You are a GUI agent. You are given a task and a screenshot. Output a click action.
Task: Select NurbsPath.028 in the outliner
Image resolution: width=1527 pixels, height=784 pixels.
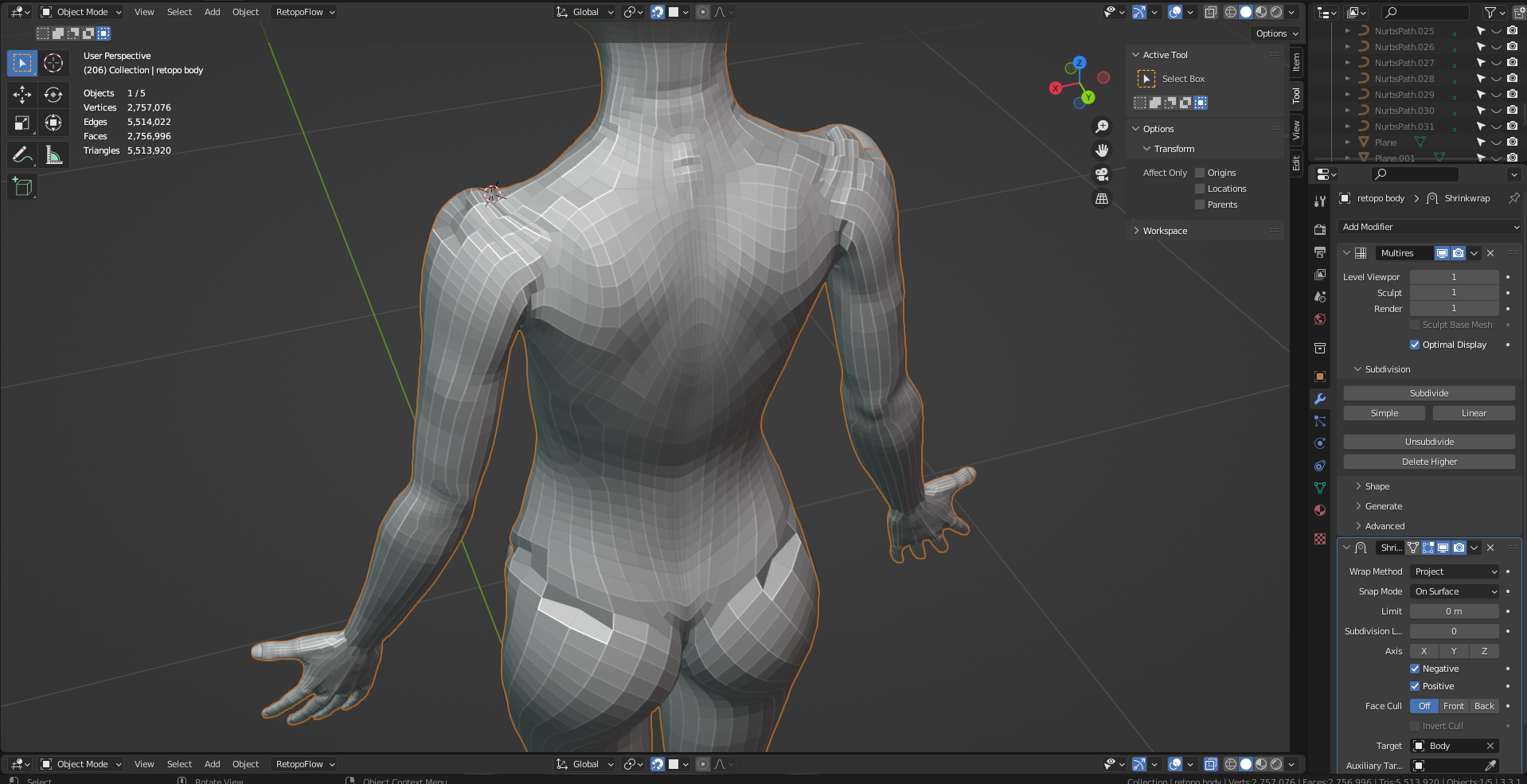tap(1404, 79)
